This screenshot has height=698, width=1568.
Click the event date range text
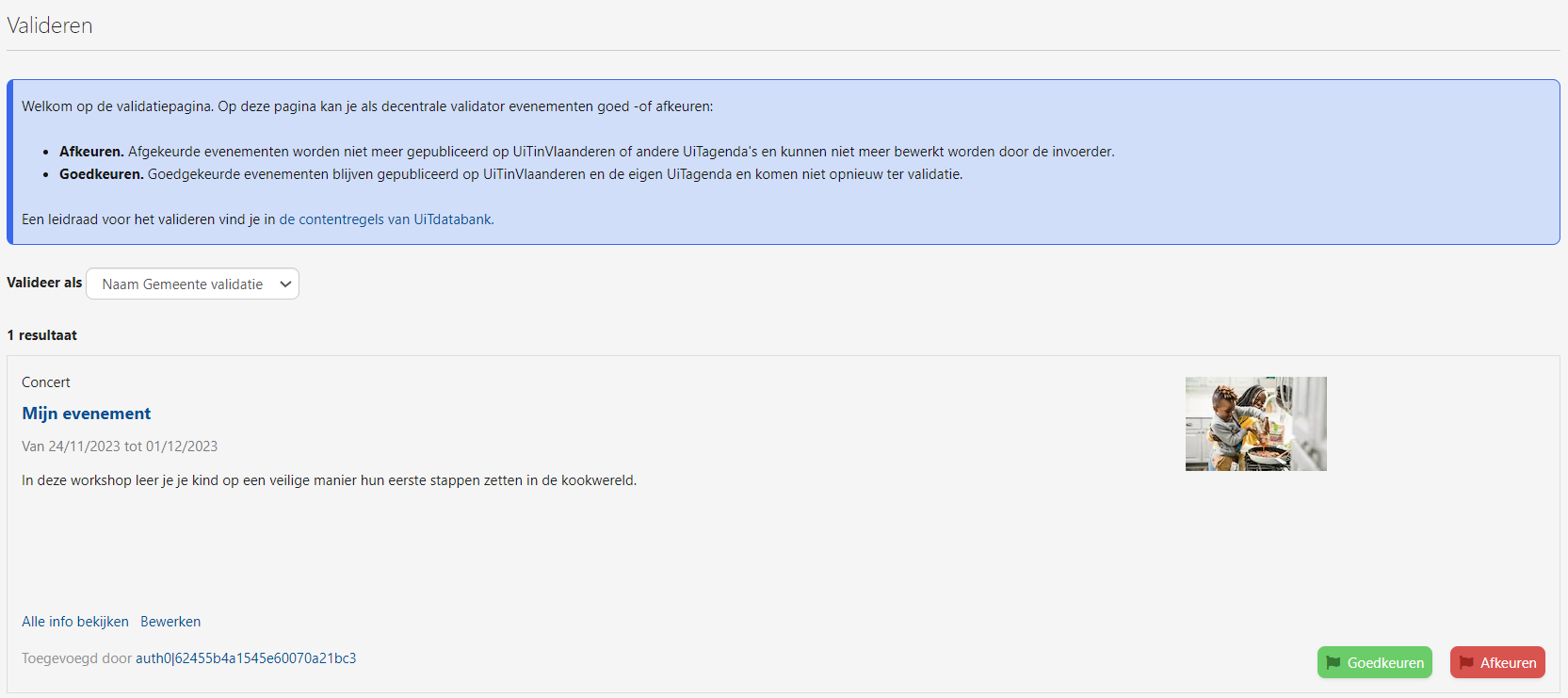coord(120,446)
